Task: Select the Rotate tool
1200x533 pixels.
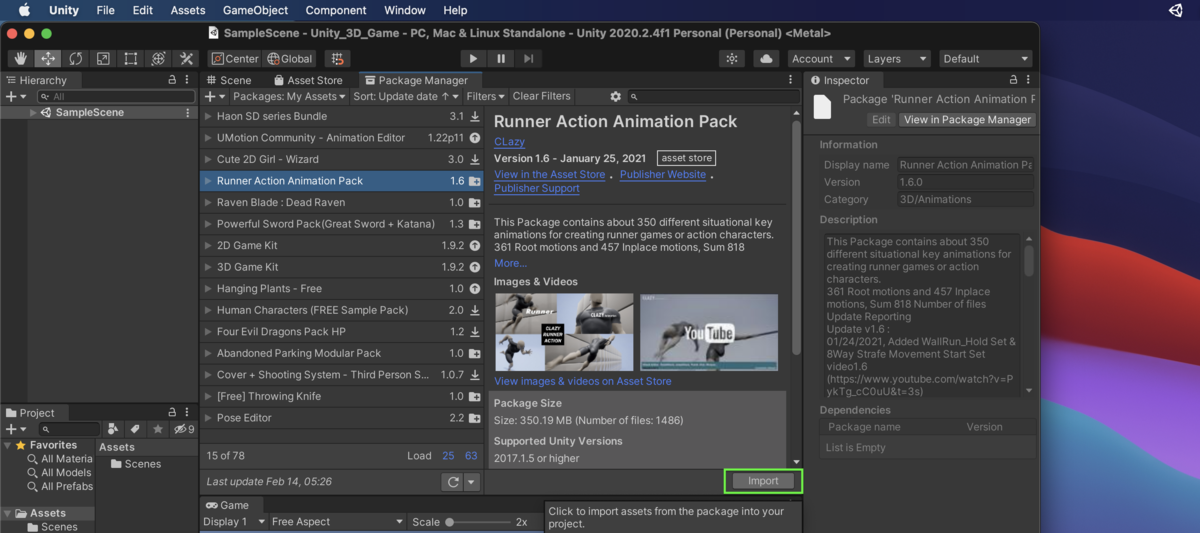Action: (x=76, y=59)
